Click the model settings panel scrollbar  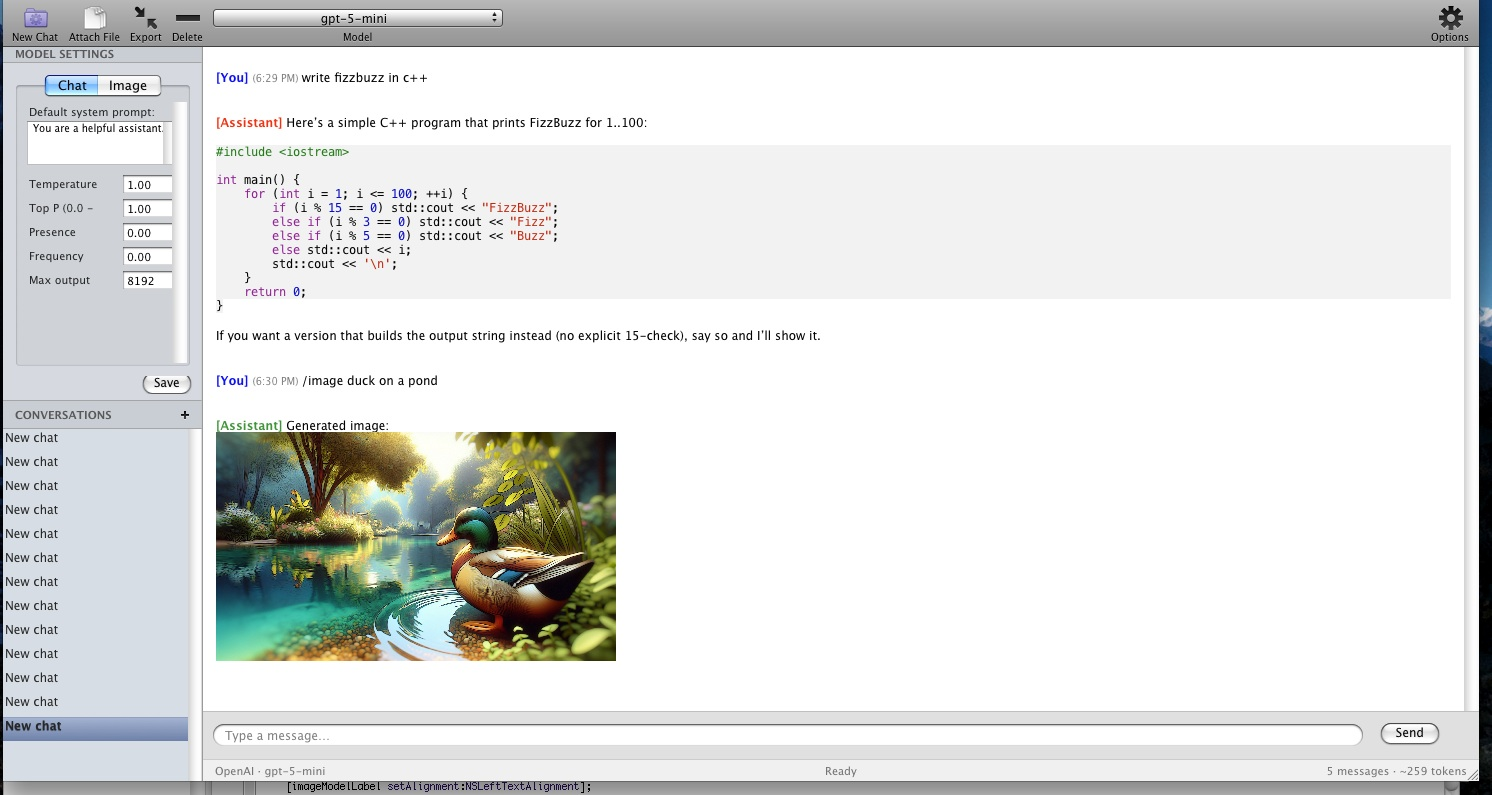click(182, 232)
